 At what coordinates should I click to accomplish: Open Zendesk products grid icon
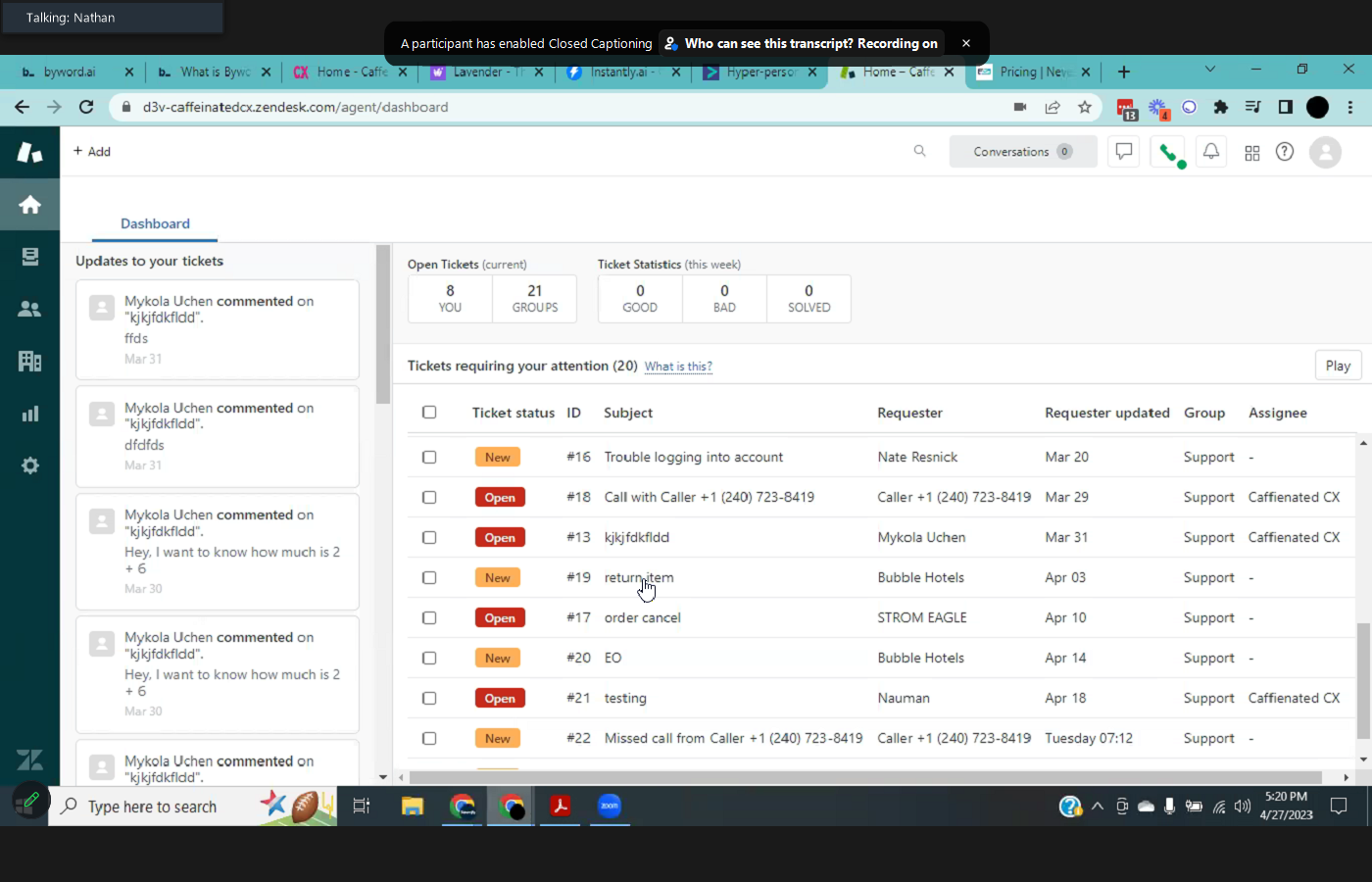tap(1251, 153)
